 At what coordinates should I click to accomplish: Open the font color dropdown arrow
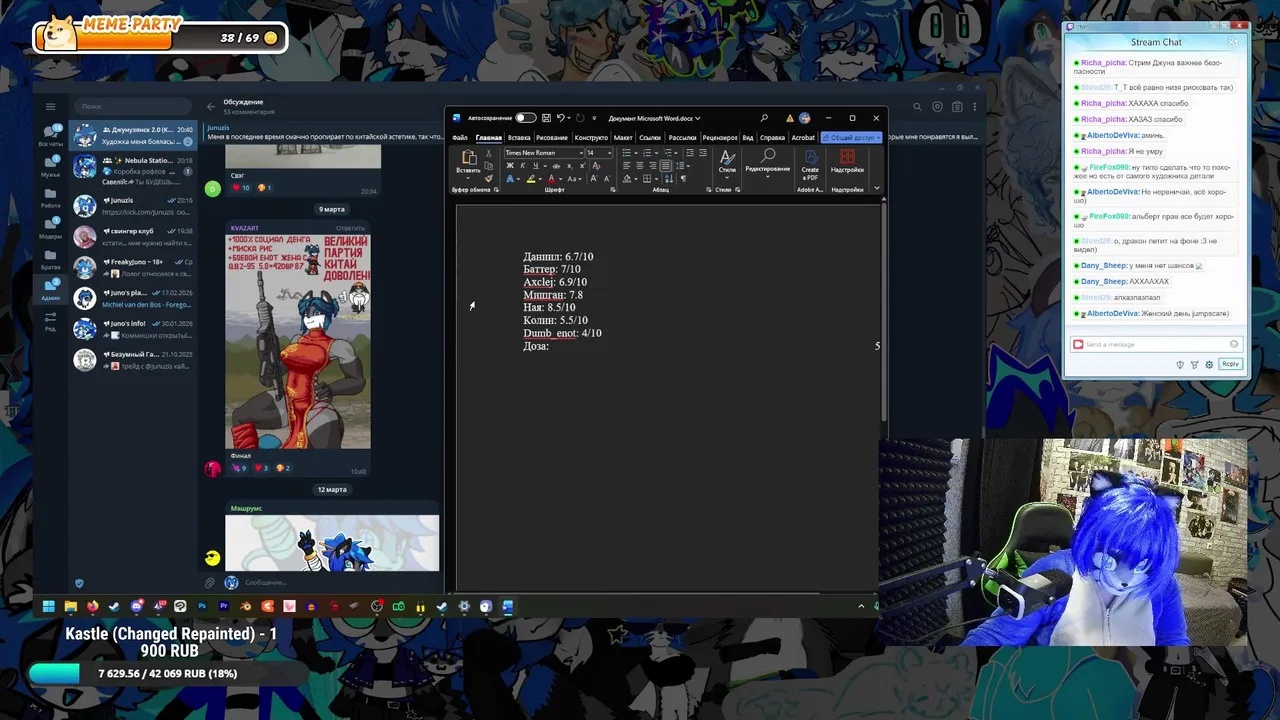coord(560,179)
